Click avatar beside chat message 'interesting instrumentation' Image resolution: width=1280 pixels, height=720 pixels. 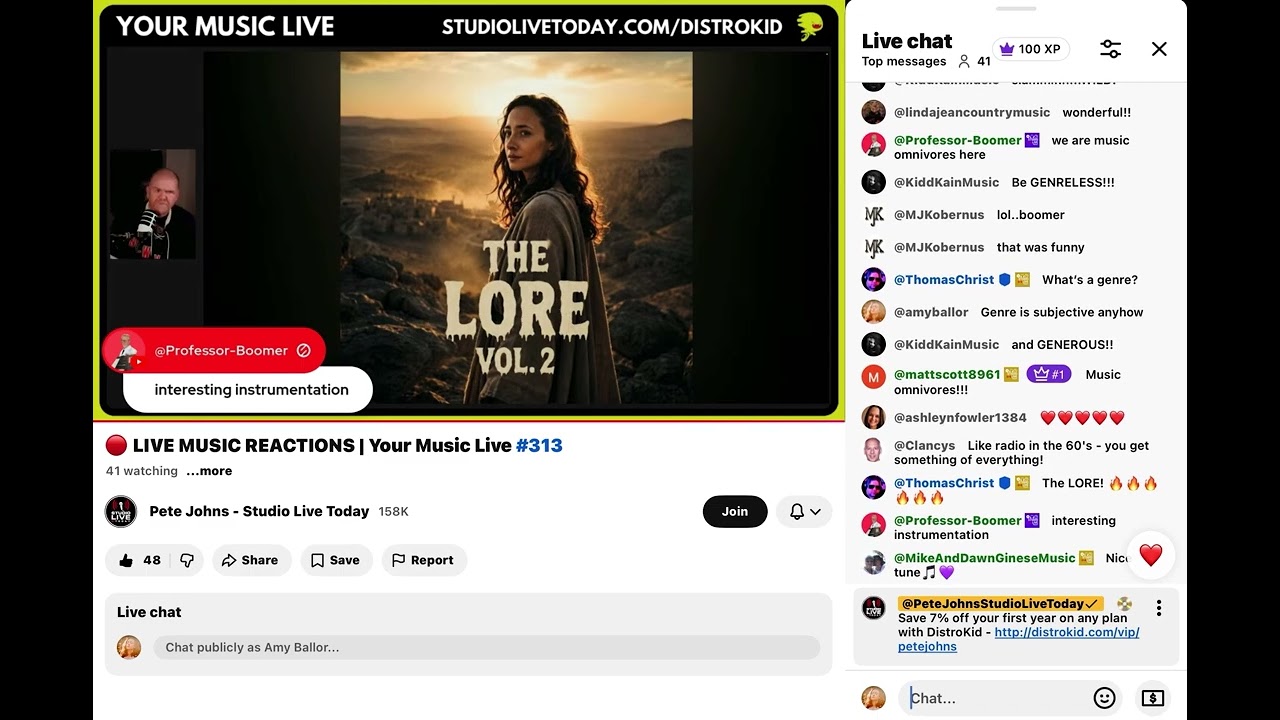[x=873, y=525]
